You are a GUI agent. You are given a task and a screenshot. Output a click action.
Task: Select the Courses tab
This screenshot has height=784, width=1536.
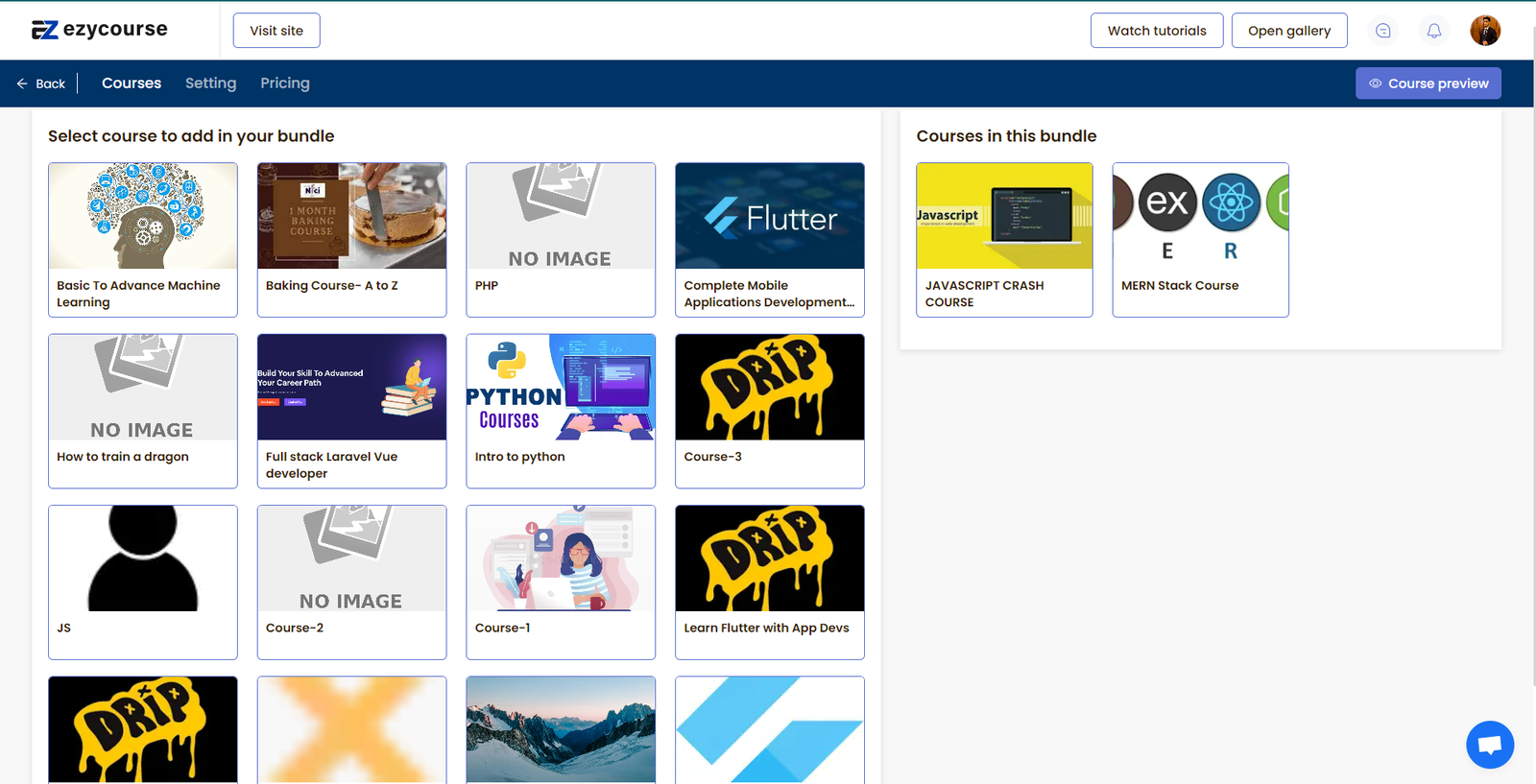132,83
